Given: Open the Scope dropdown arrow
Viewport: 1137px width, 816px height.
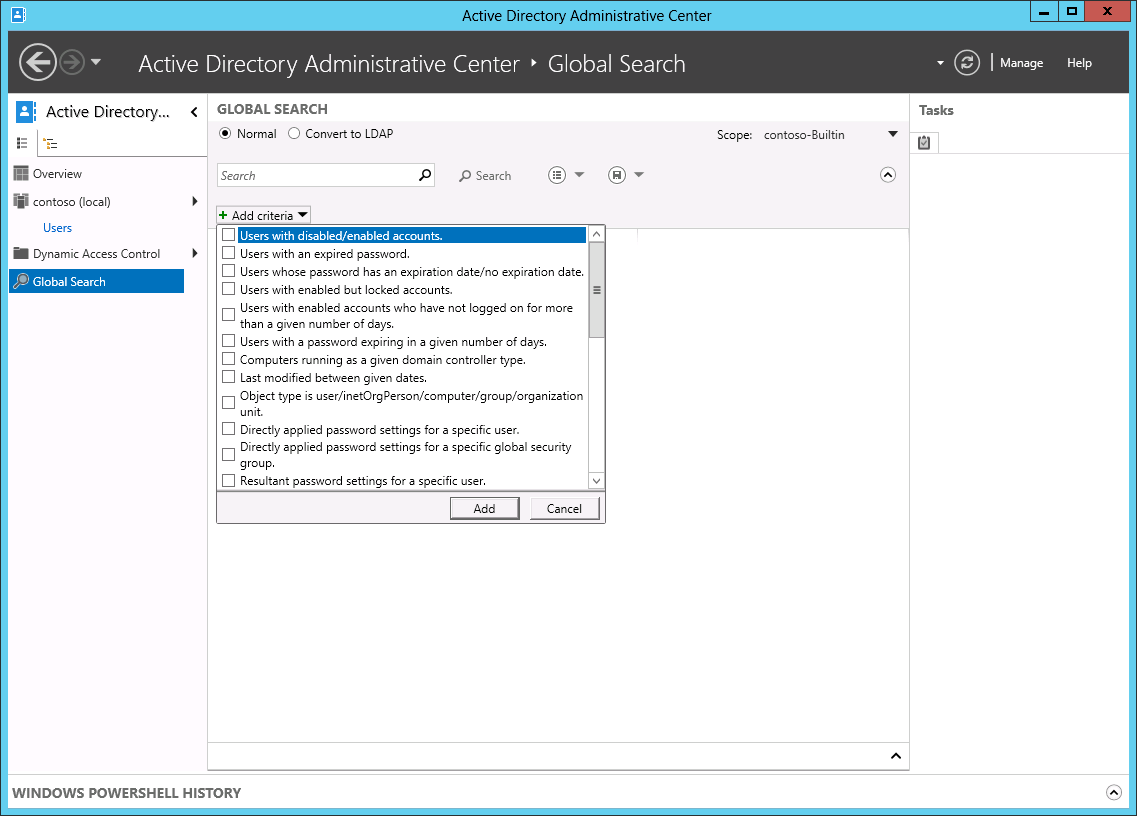Looking at the screenshot, I should pyautogui.click(x=893, y=134).
